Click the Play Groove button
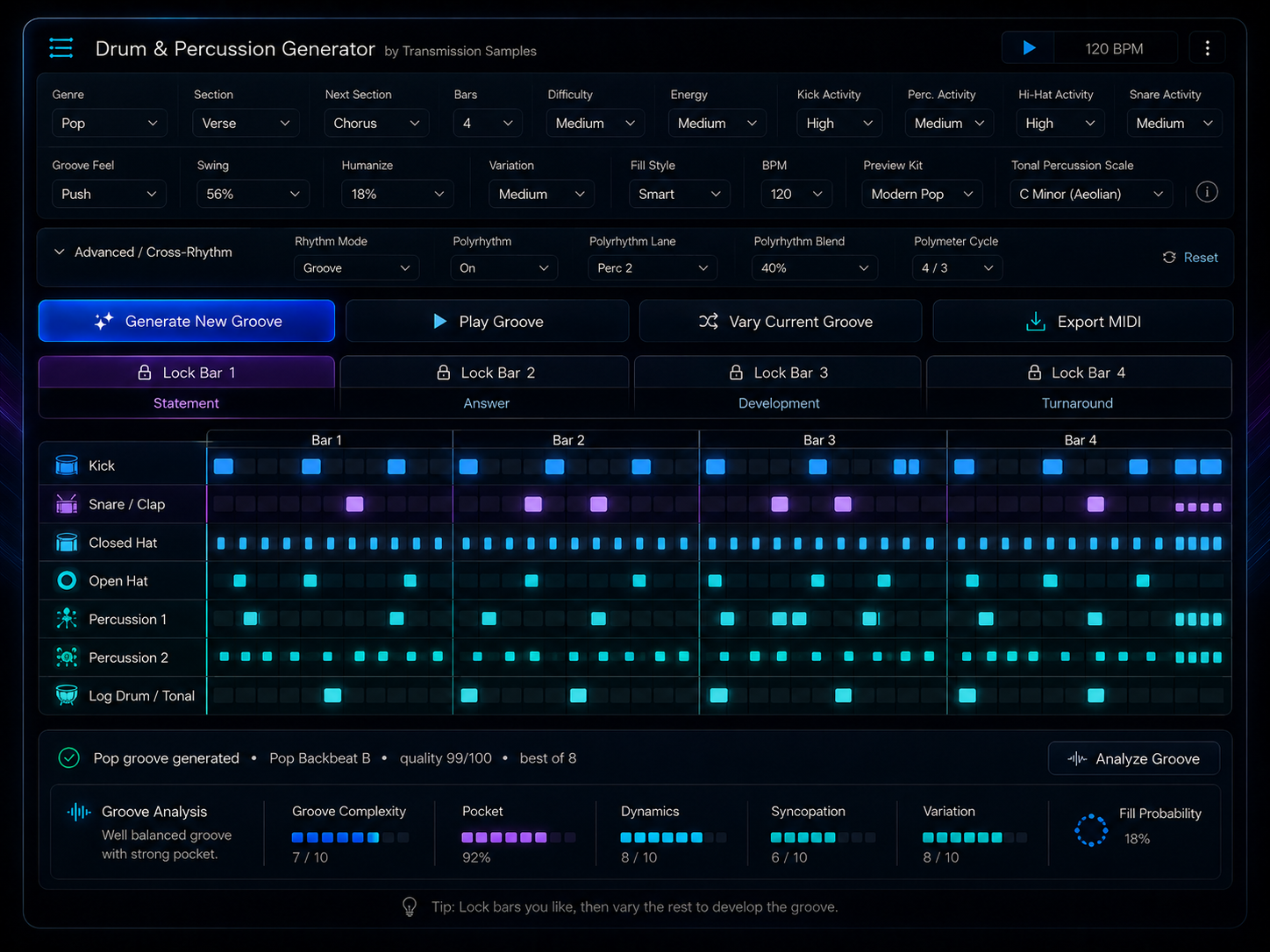 click(488, 321)
